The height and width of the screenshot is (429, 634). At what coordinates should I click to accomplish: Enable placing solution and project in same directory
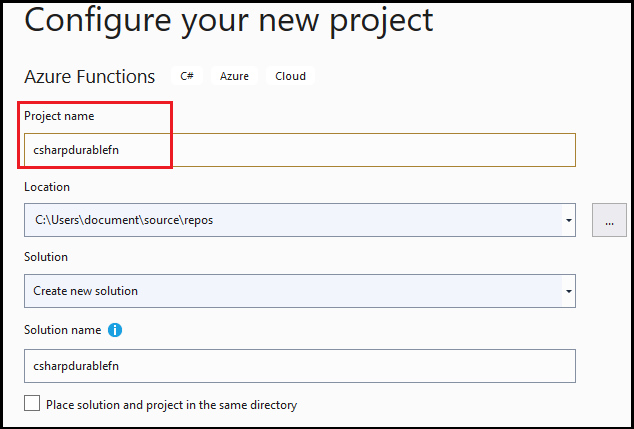click(33, 404)
